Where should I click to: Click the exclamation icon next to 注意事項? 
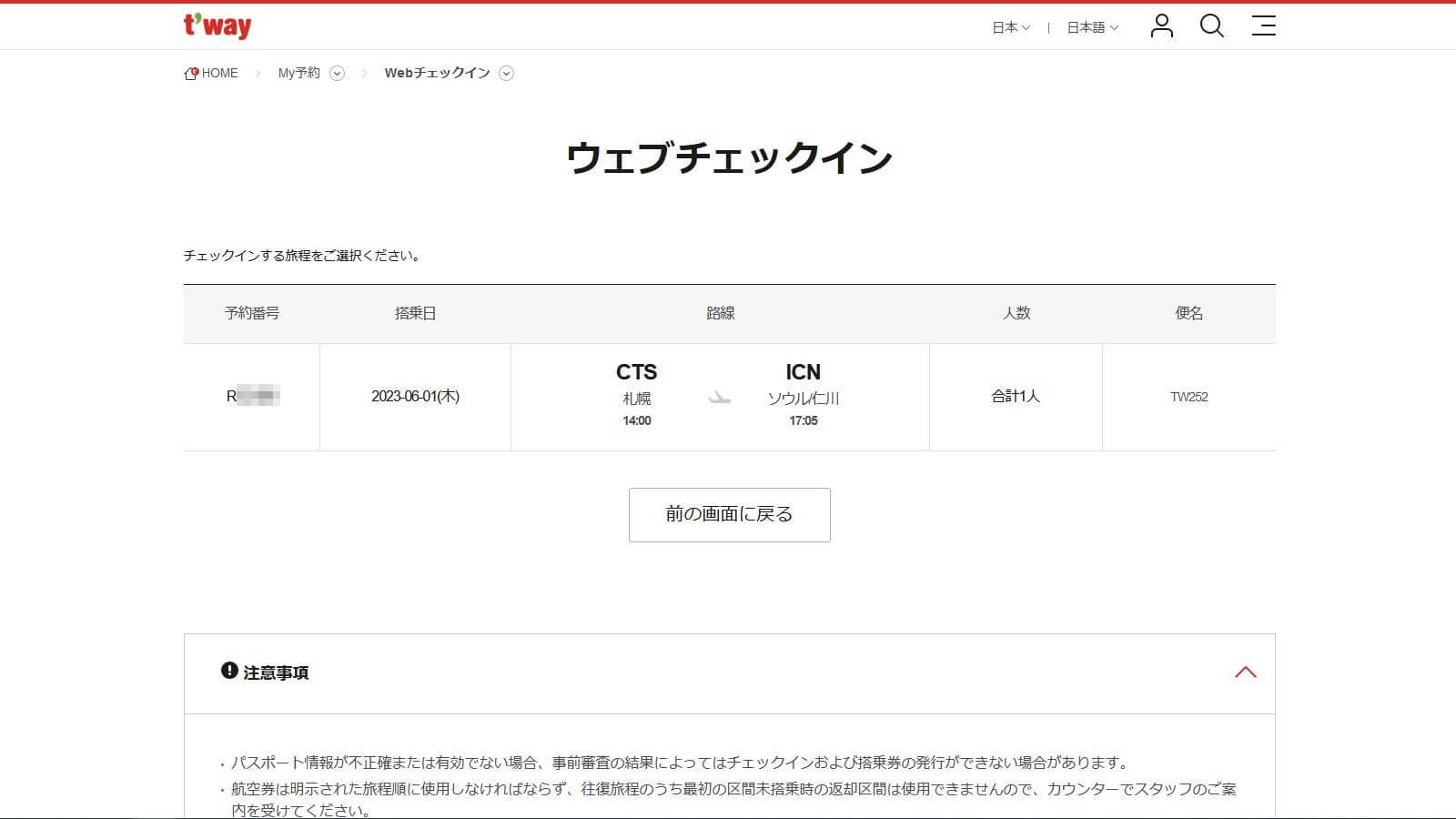tap(227, 673)
